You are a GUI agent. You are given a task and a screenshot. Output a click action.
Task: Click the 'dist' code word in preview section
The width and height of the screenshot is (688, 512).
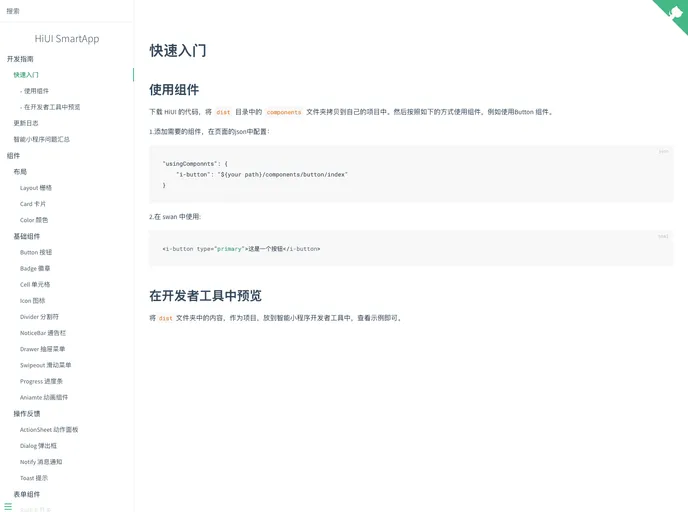pos(165,319)
